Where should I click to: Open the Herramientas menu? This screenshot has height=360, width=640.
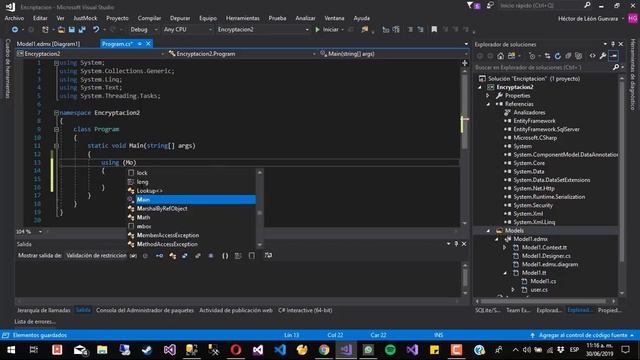coord(242,18)
